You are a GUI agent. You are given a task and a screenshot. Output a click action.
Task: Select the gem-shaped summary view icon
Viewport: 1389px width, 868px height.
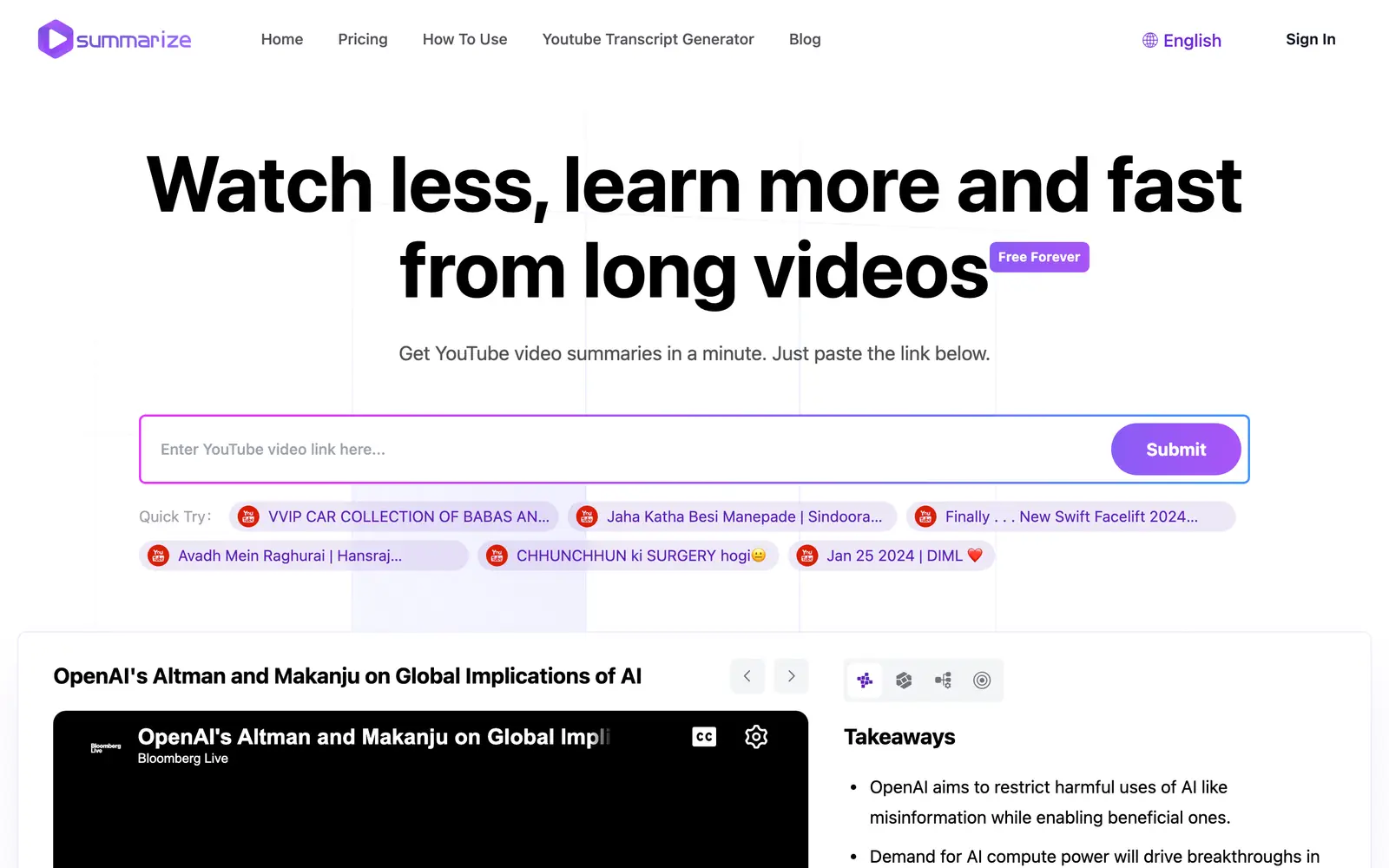tap(904, 681)
